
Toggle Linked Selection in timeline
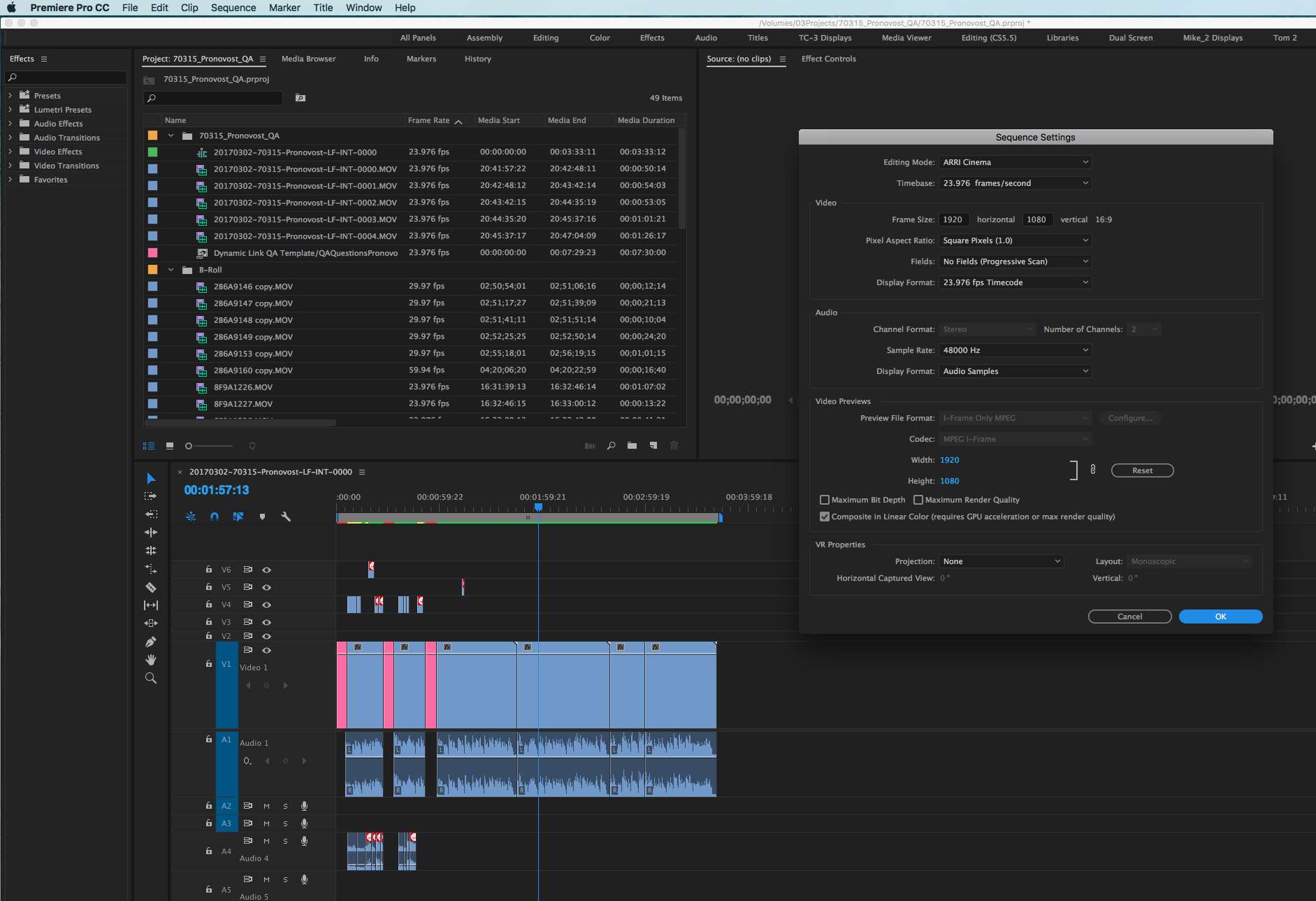point(238,517)
